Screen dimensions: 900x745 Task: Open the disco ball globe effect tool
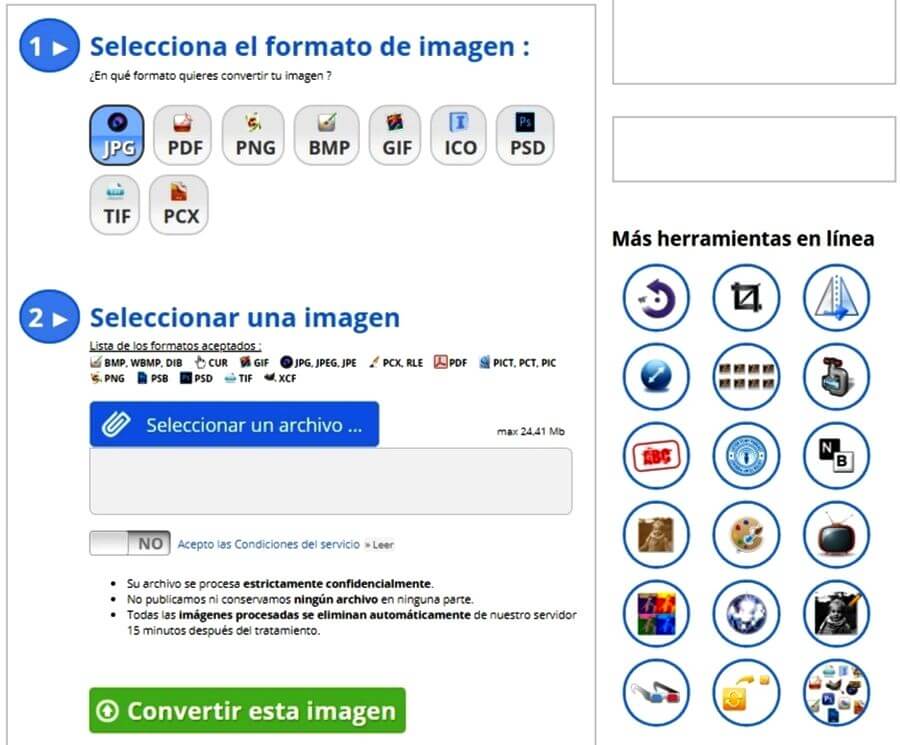point(746,614)
